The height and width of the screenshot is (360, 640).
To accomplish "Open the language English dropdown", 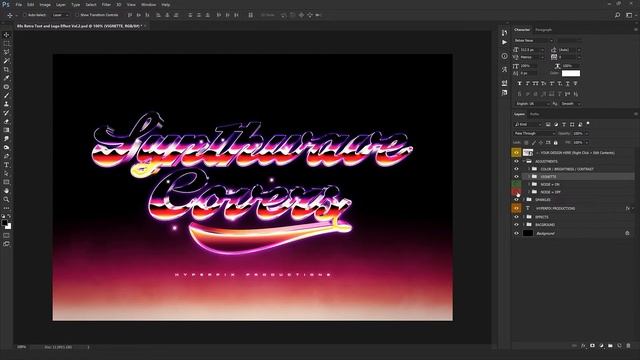I will click(x=532, y=104).
